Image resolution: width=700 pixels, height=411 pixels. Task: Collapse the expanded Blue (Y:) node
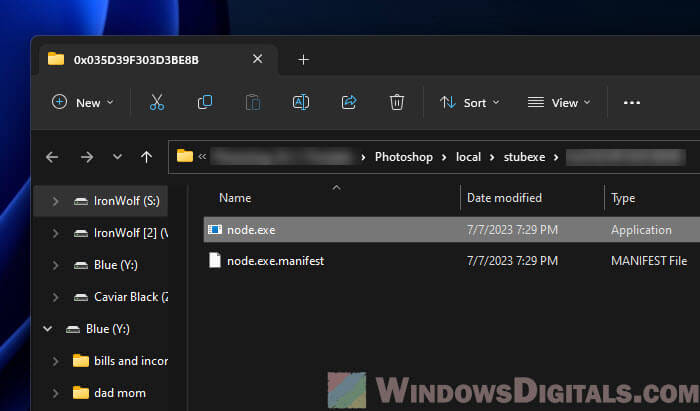tap(47, 329)
